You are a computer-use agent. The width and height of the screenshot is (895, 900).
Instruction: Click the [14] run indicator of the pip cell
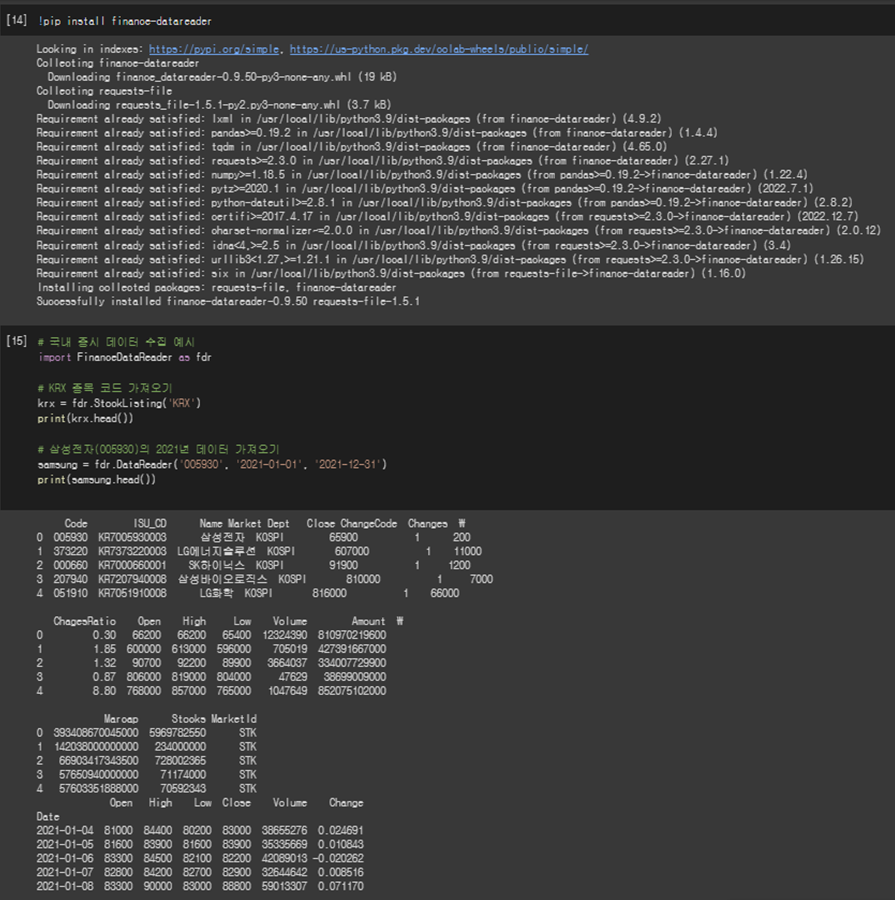(17, 20)
